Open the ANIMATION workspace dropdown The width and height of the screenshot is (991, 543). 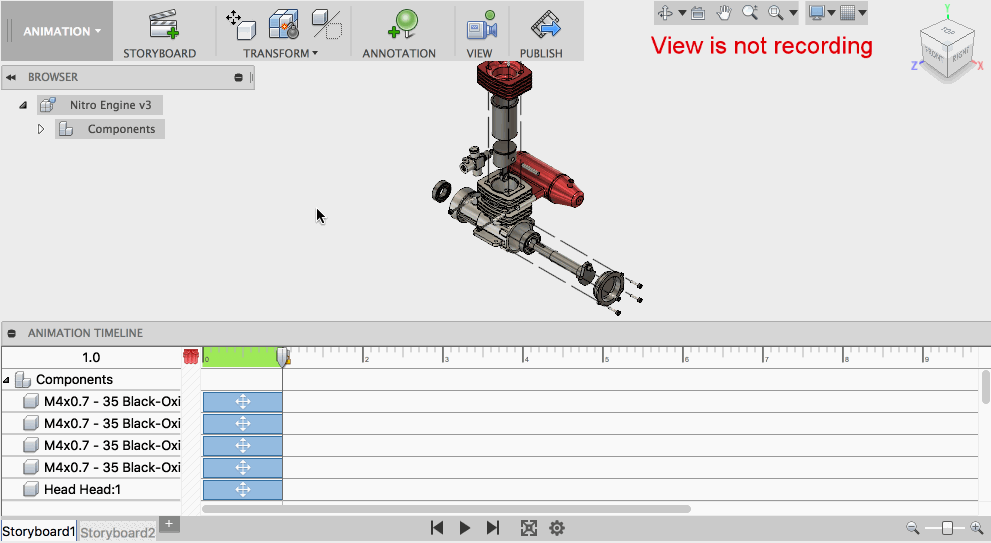(x=62, y=31)
